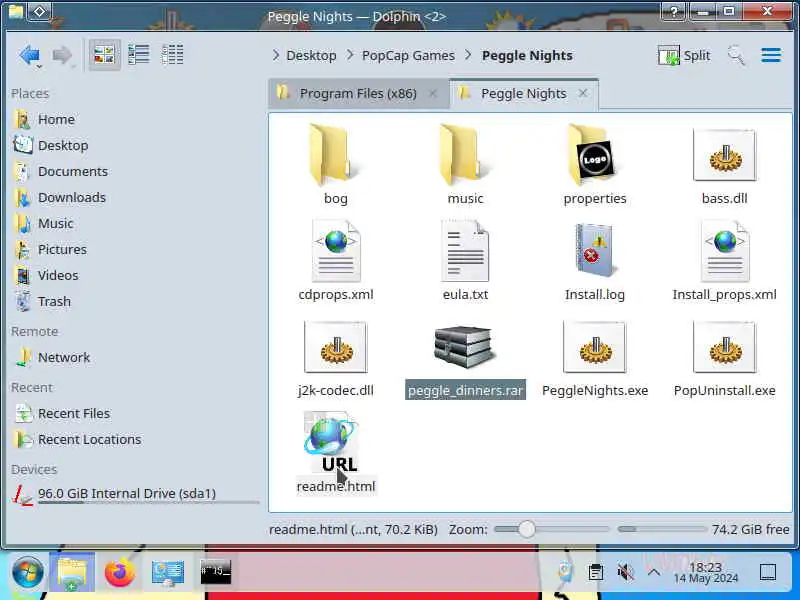Click the clock showing 18:23

tap(706, 572)
